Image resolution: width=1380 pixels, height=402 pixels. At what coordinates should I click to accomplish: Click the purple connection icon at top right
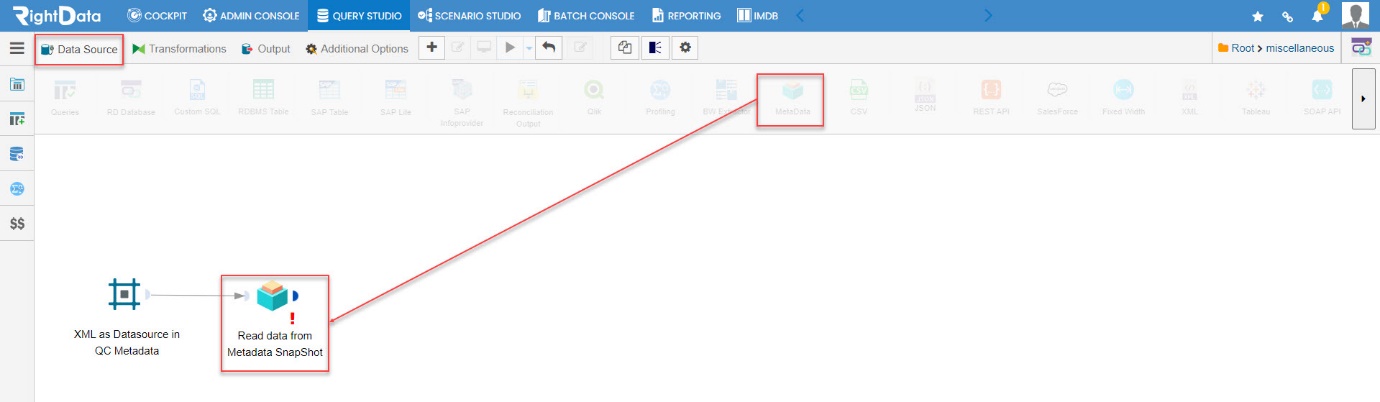pyautogui.click(x=1361, y=47)
